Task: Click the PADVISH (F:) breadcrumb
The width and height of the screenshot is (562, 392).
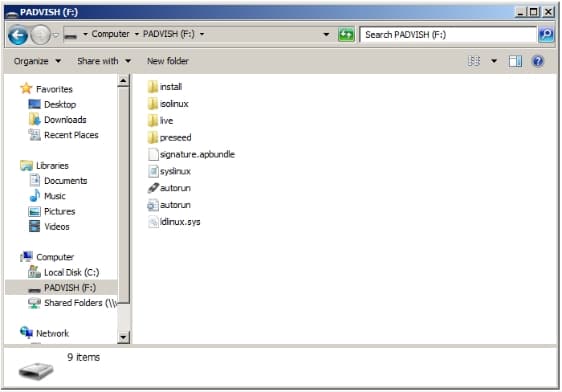Action: [x=169, y=34]
